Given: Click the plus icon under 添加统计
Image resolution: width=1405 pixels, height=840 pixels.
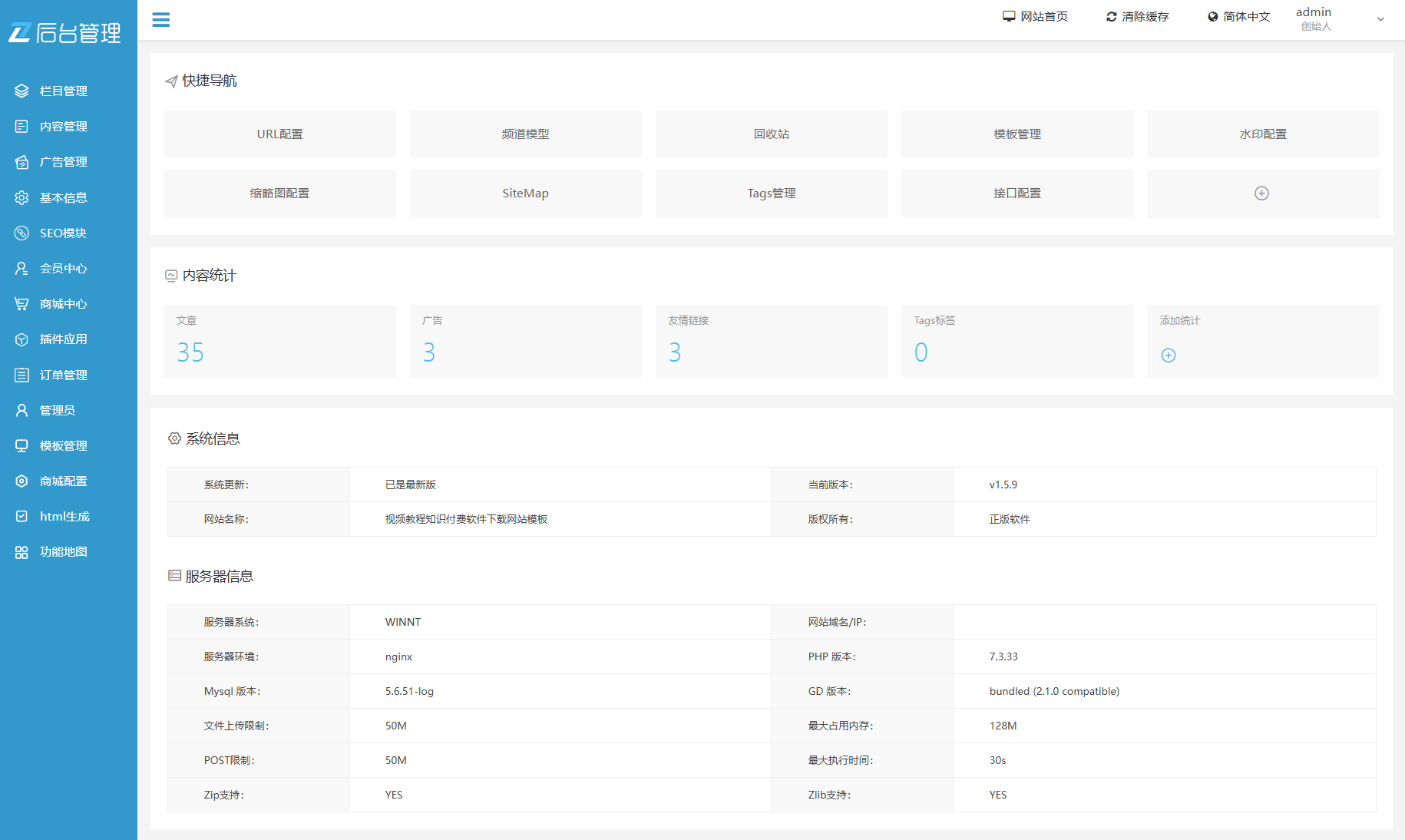Looking at the screenshot, I should pos(1169,355).
